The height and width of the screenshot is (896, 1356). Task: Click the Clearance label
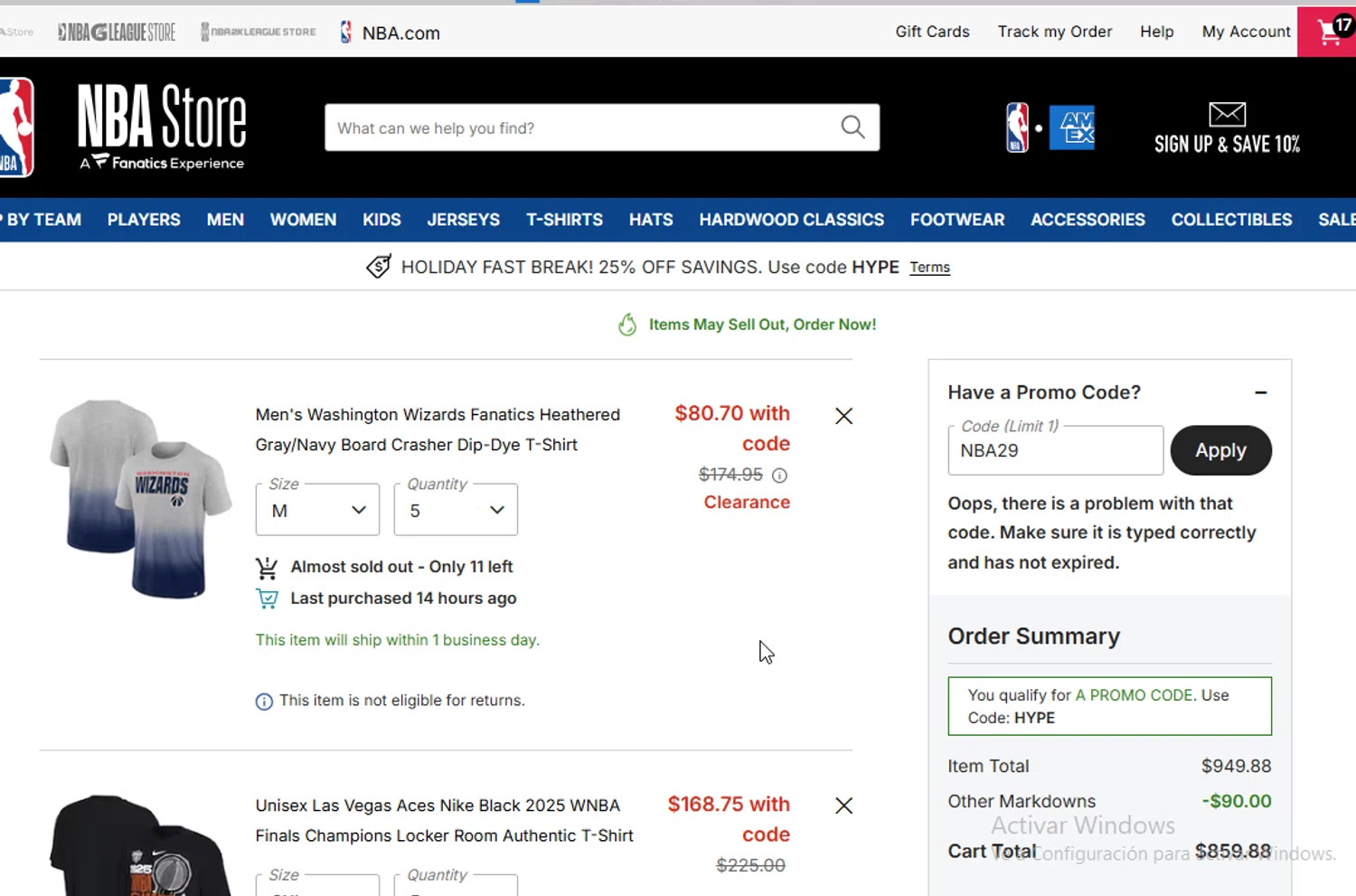[x=747, y=503]
